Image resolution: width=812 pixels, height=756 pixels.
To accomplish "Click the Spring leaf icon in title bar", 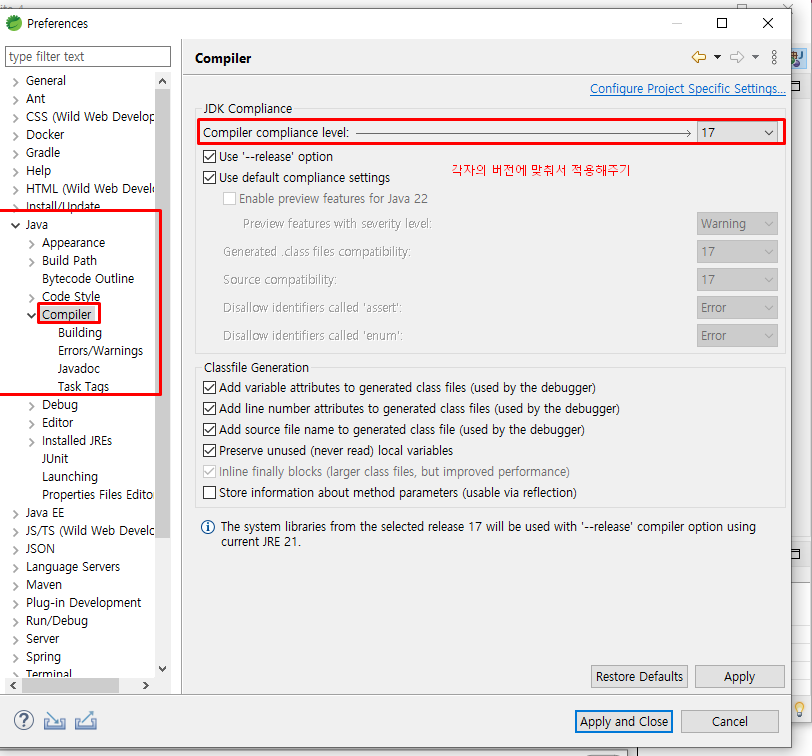I will point(14,23).
